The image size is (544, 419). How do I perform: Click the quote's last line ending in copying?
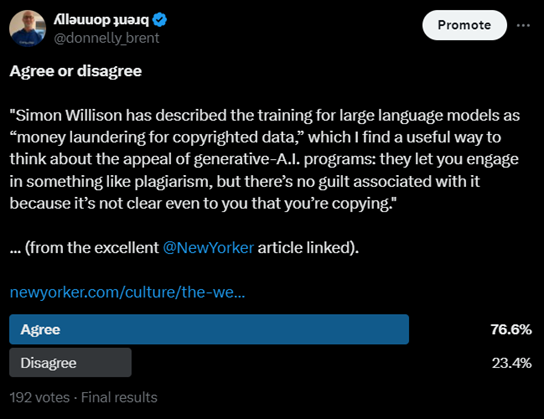pos(203,204)
